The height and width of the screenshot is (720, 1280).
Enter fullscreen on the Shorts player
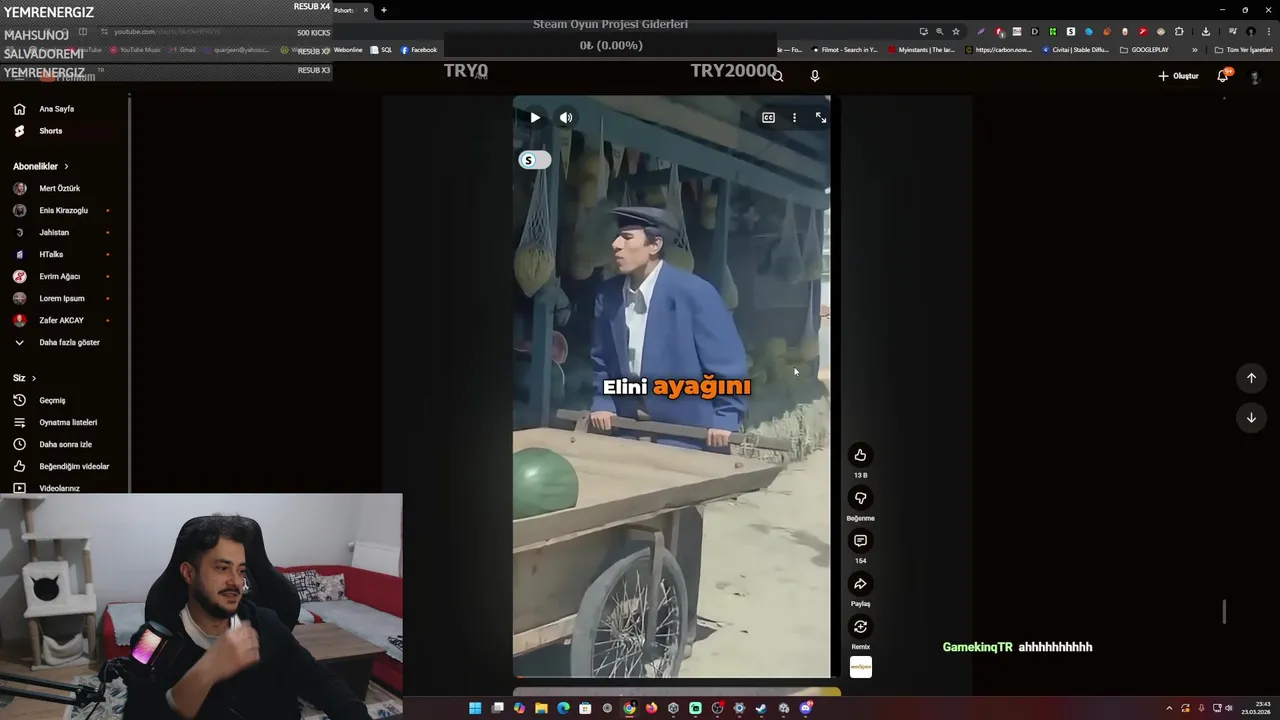pos(821,118)
